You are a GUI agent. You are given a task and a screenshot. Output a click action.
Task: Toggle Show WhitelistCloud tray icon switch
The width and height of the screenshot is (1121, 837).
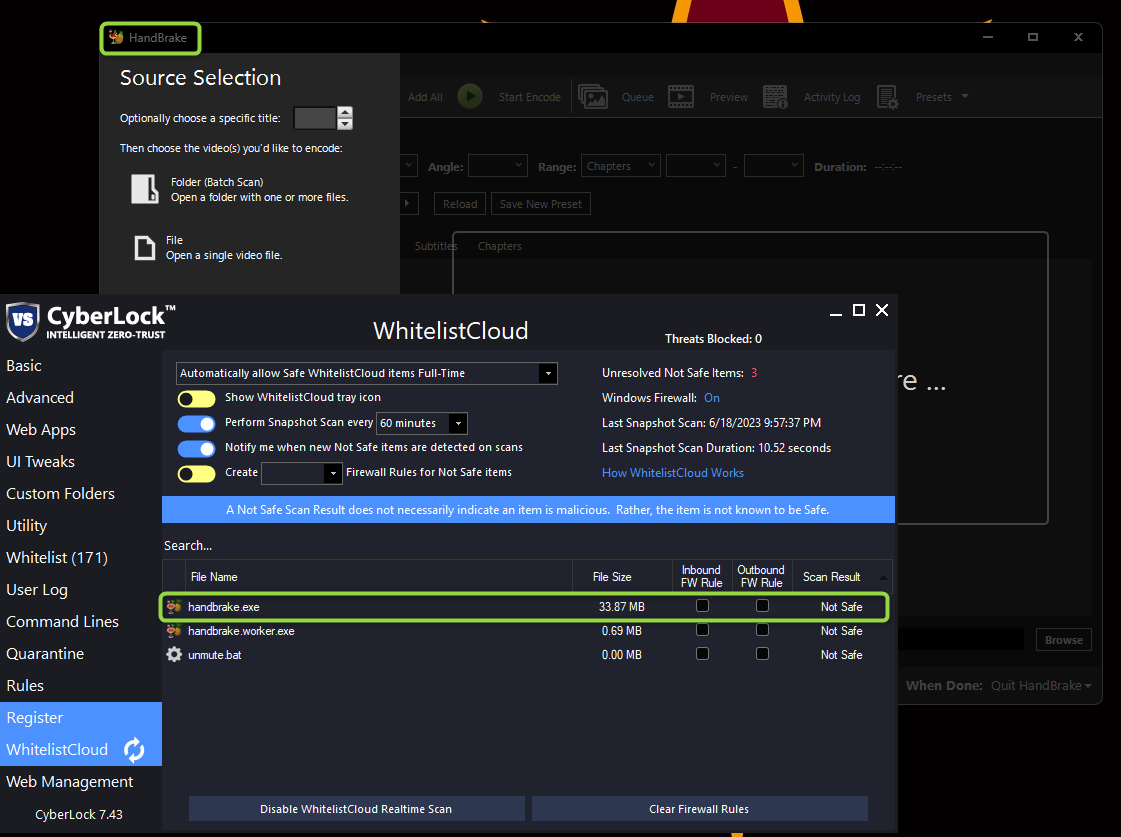pos(196,398)
